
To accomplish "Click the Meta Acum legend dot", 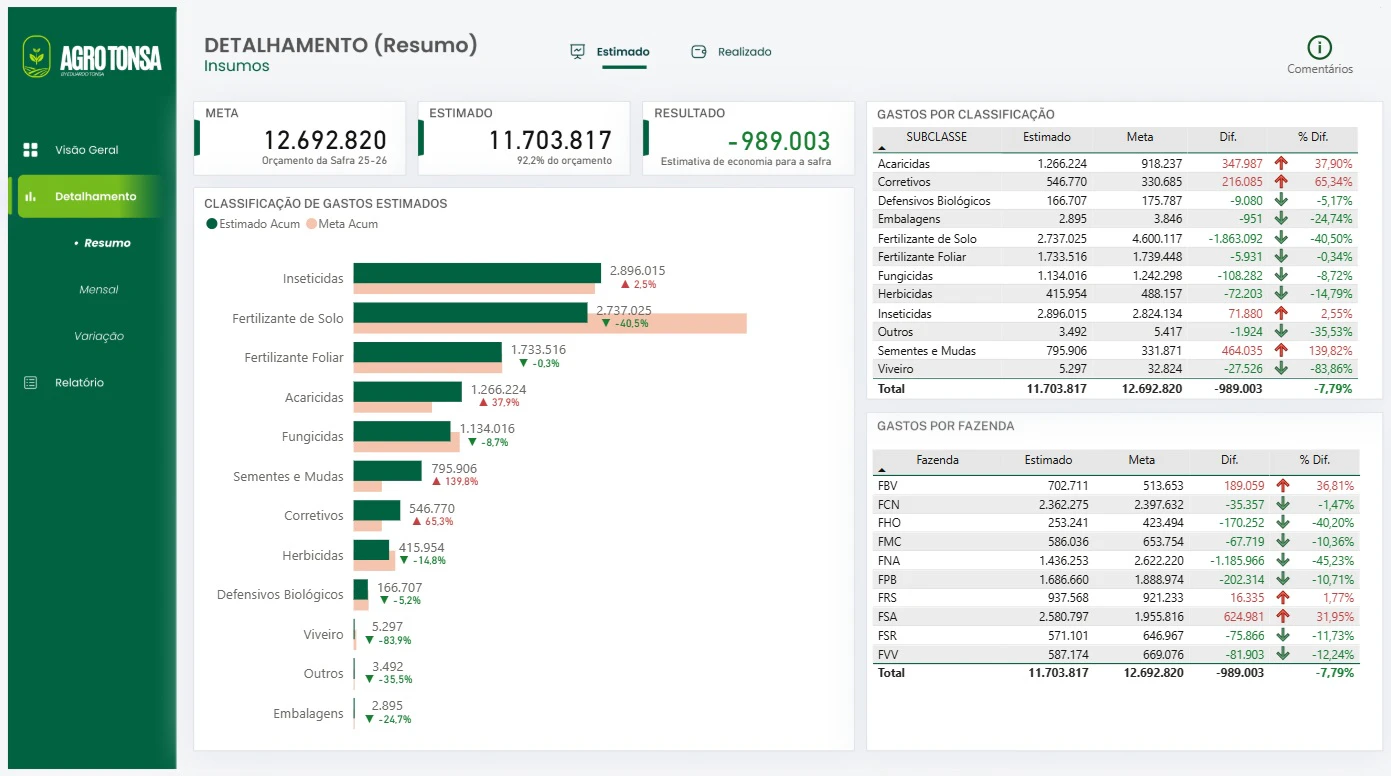I will 311,224.
